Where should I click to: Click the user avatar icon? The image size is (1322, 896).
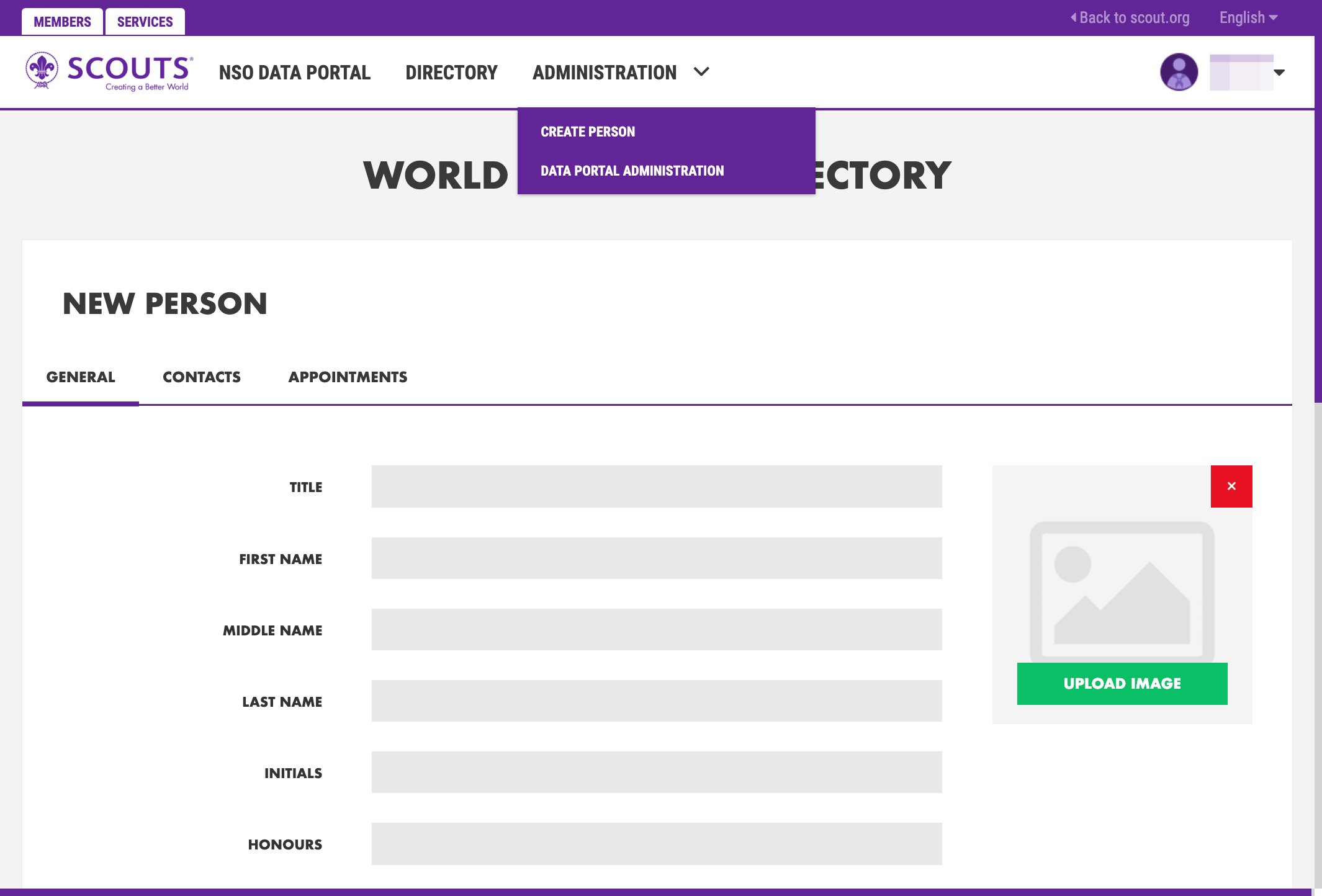point(1179,72)
